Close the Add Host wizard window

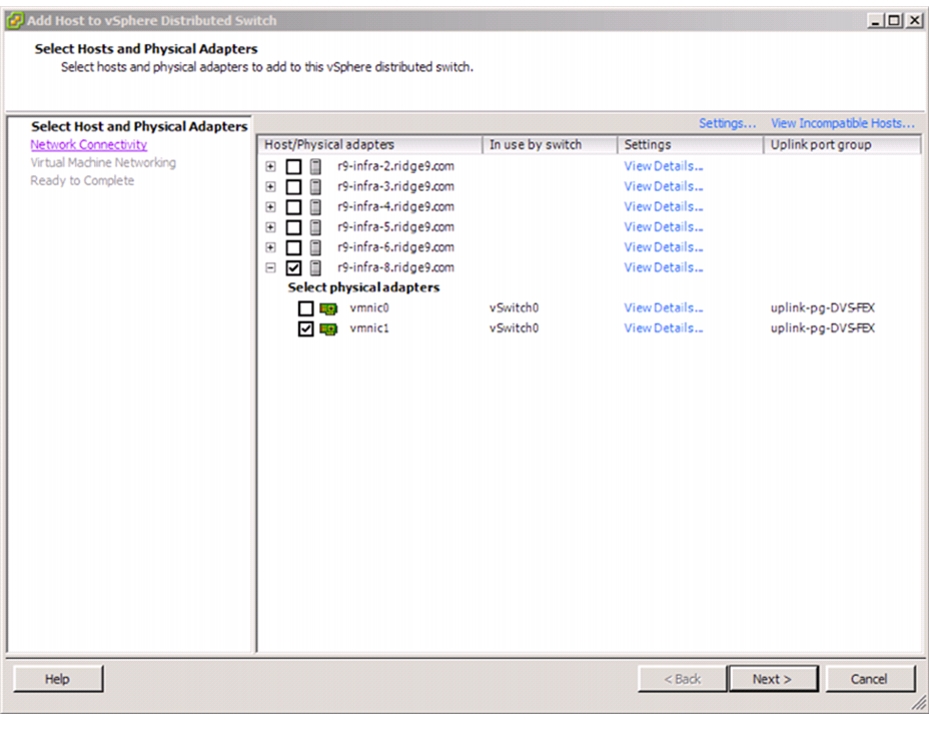914,21
